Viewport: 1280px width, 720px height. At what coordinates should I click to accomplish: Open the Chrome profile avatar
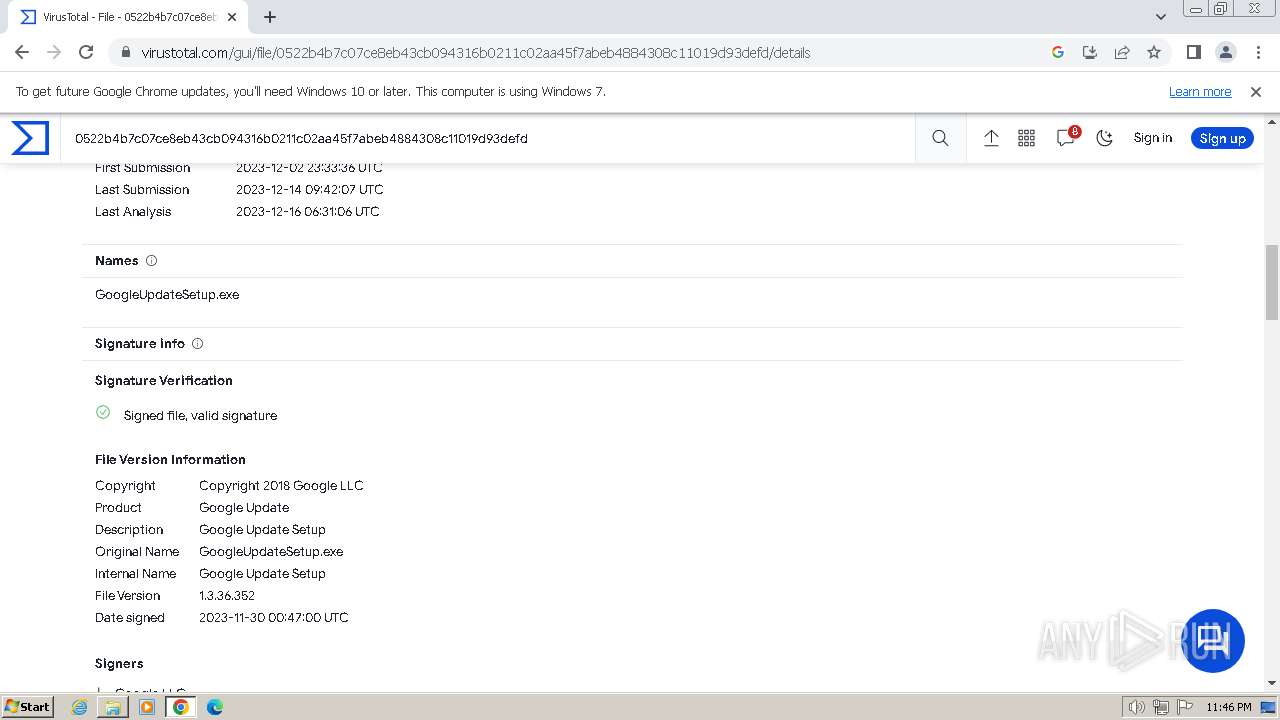coord(1226,52)
